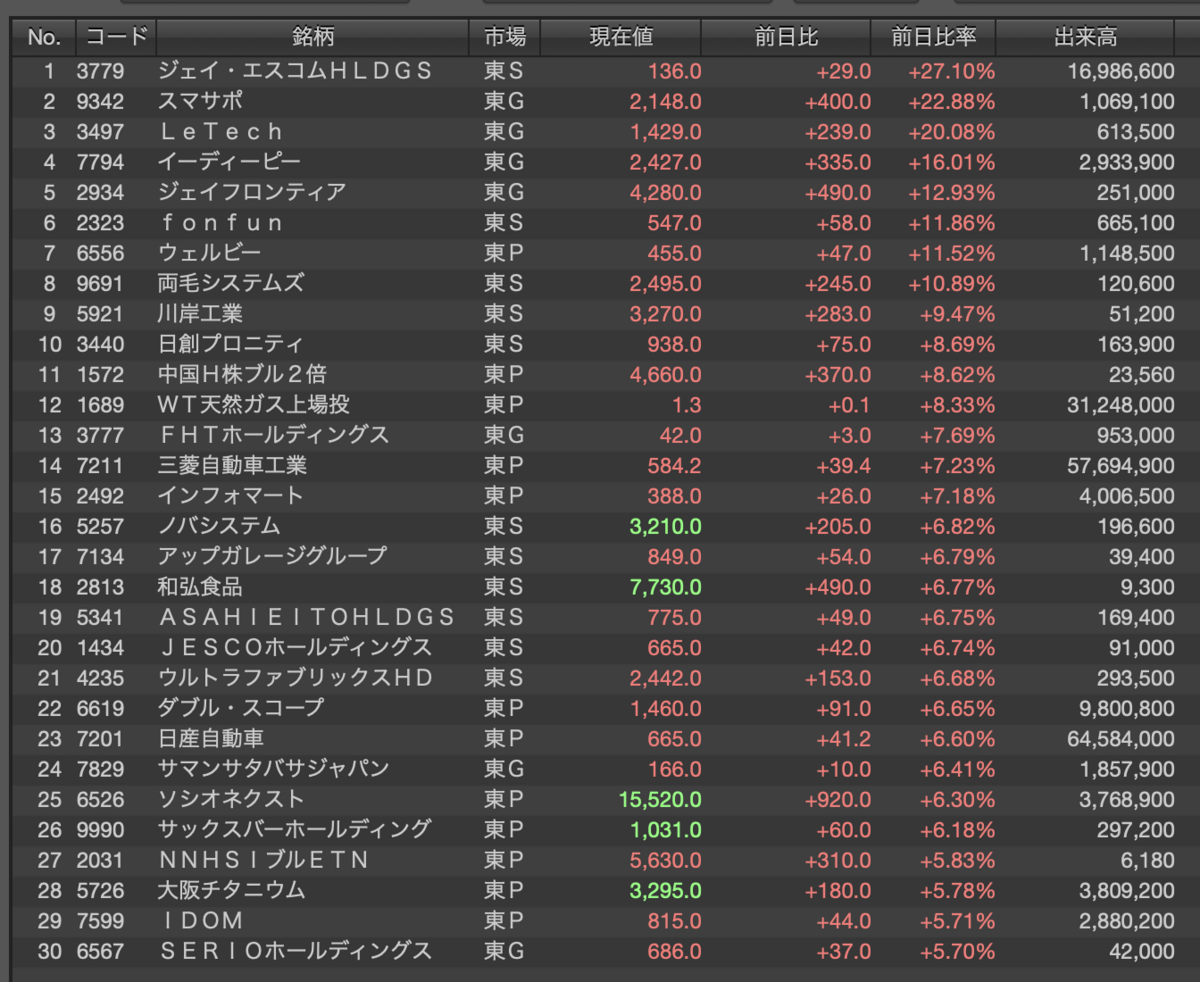
Task: Sort by the 市場 column header
Action: [505, 38]
